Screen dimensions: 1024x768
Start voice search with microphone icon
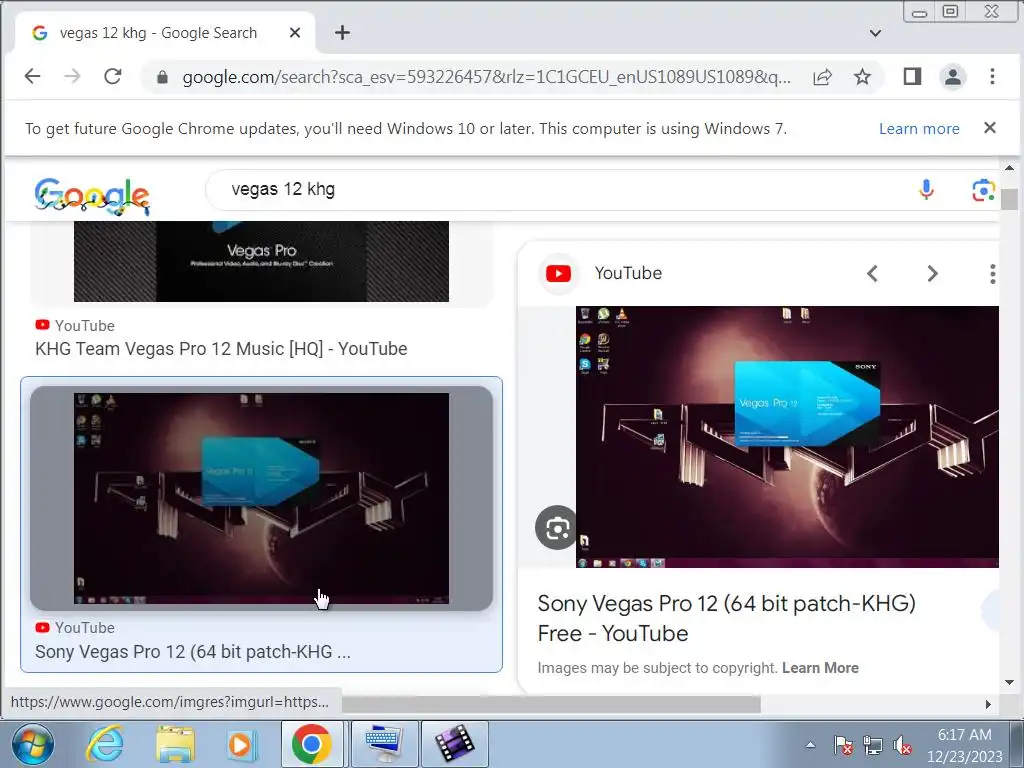[x=926, y=190]
